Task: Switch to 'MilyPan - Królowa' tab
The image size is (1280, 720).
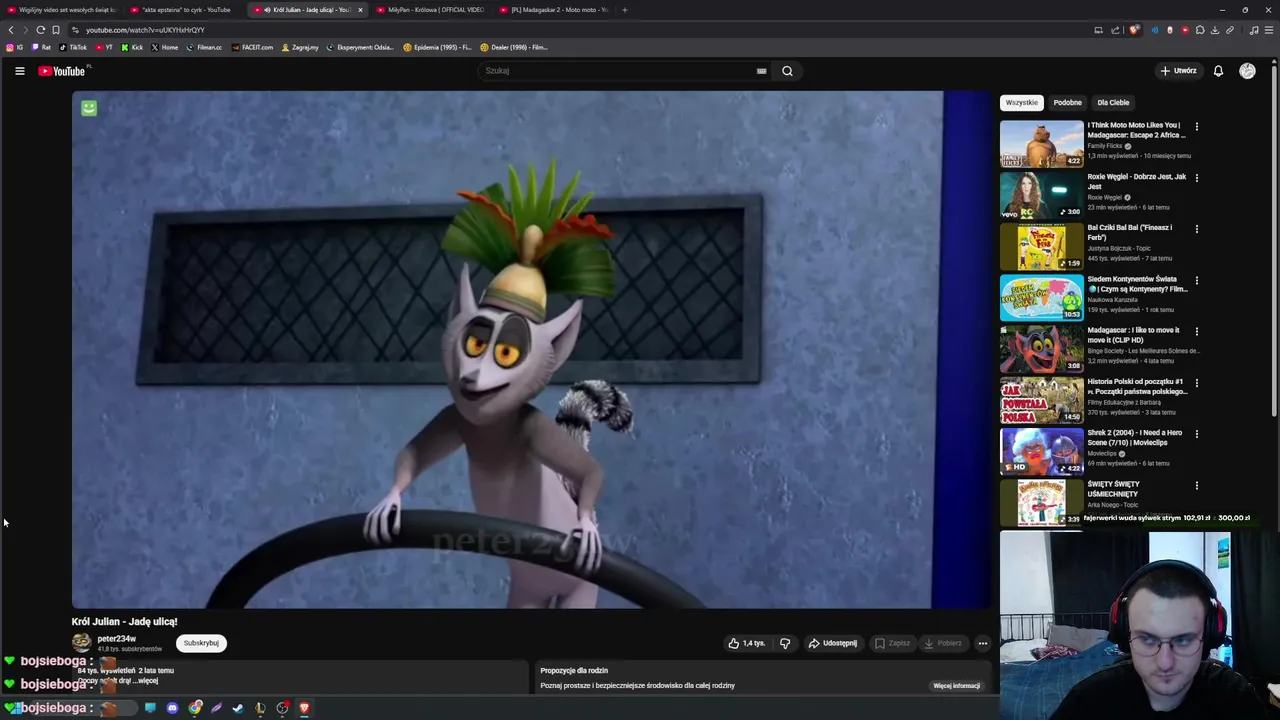Action: (x=430, y=10)
